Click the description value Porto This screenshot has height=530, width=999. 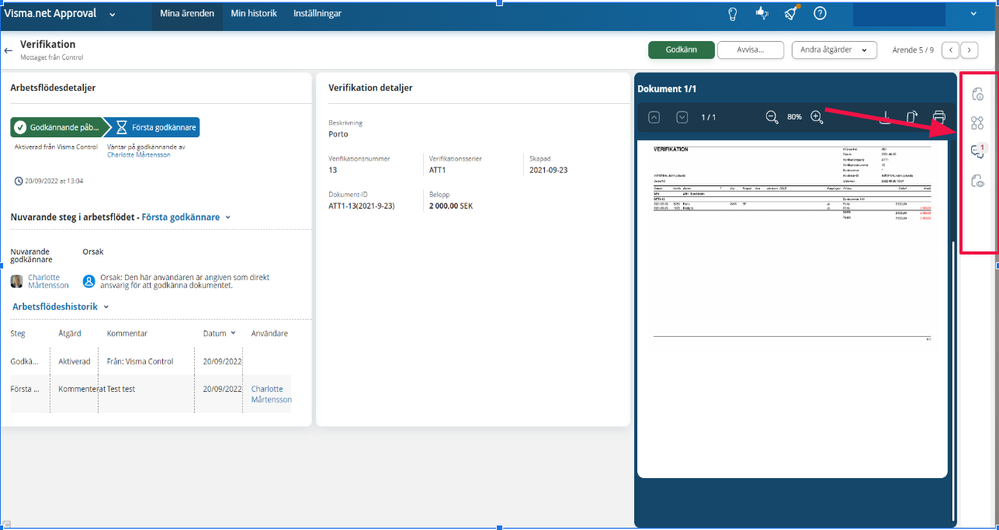coord(338,134)
